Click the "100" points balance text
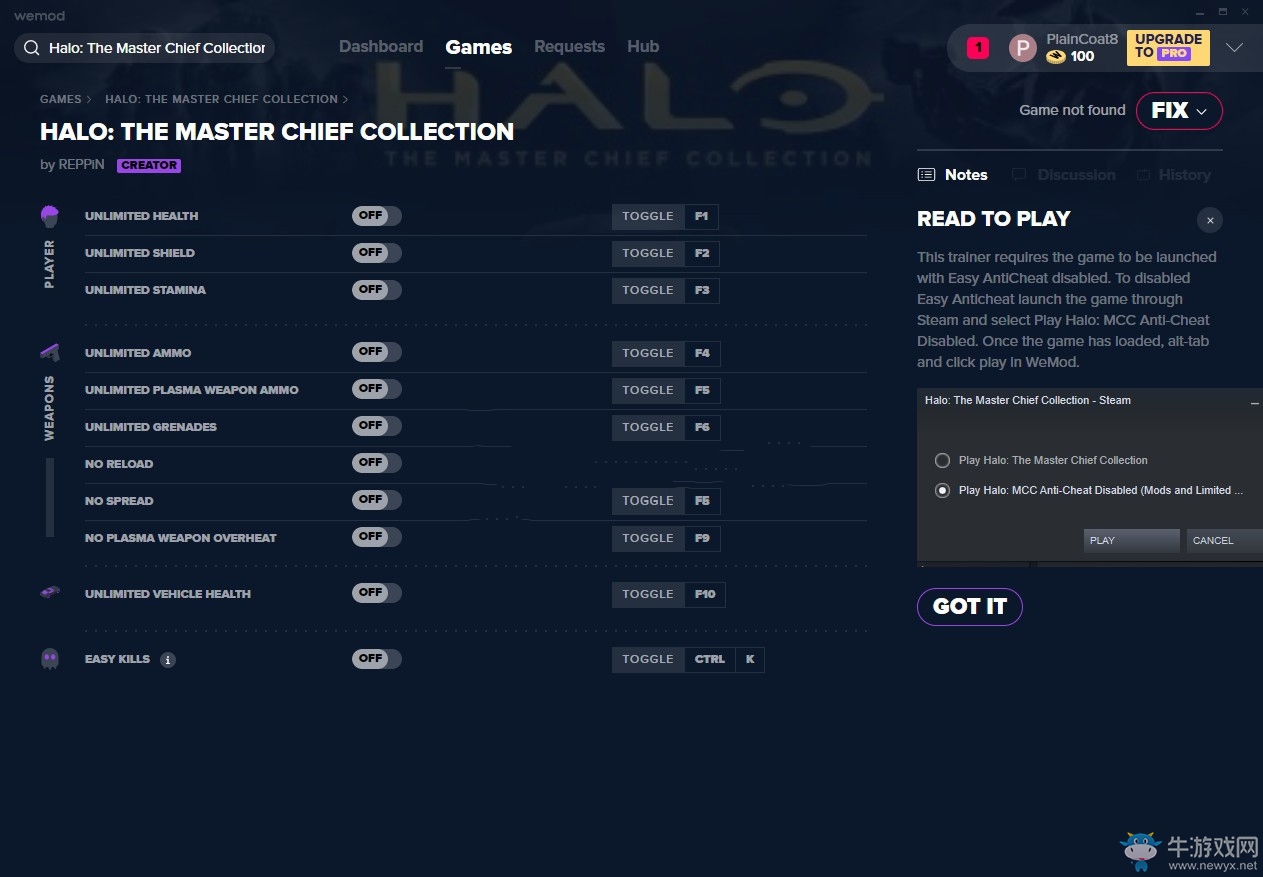1263x877 pixels. coord(1083,57)
